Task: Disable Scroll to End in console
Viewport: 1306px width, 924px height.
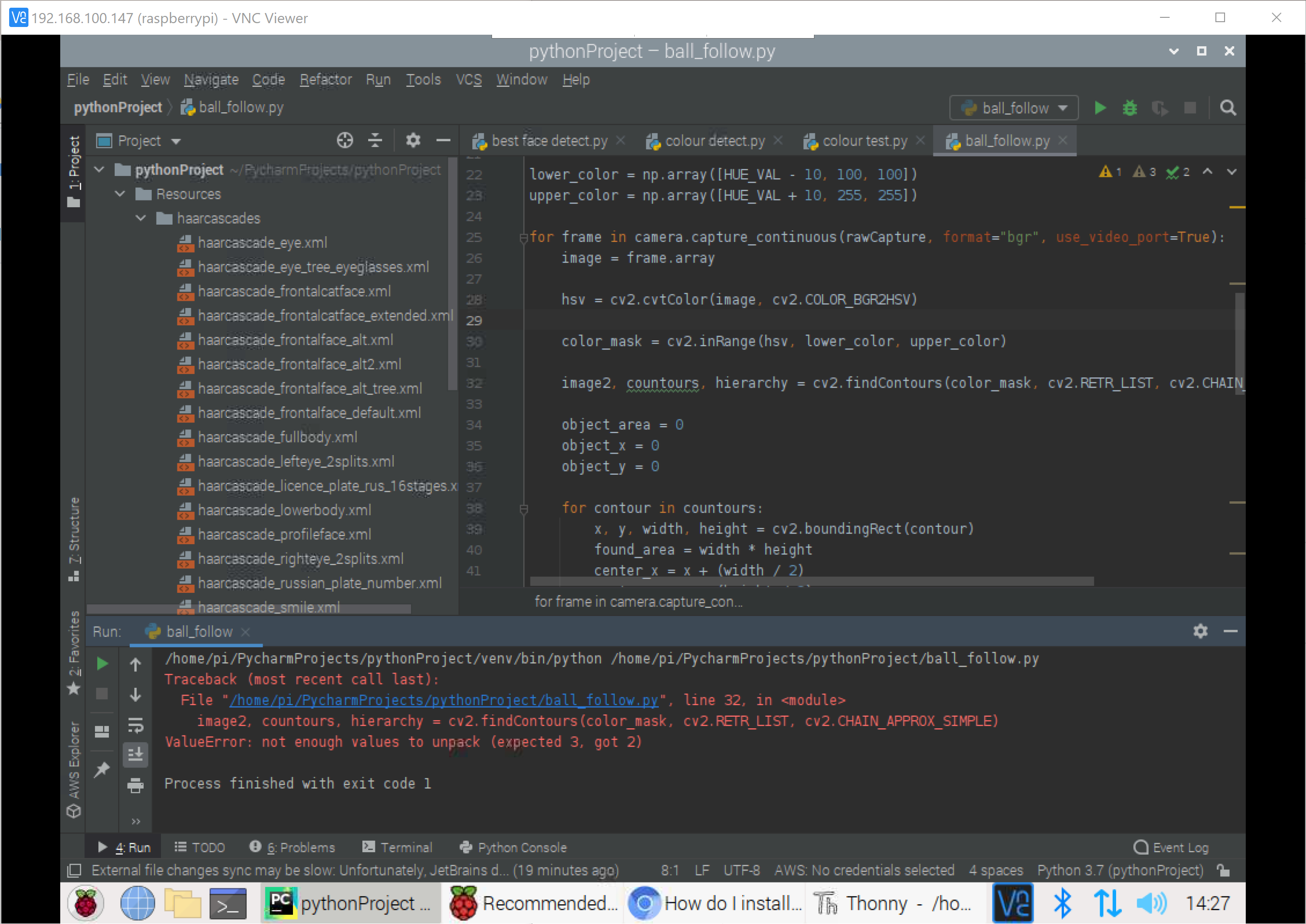Action: (135, 754)
